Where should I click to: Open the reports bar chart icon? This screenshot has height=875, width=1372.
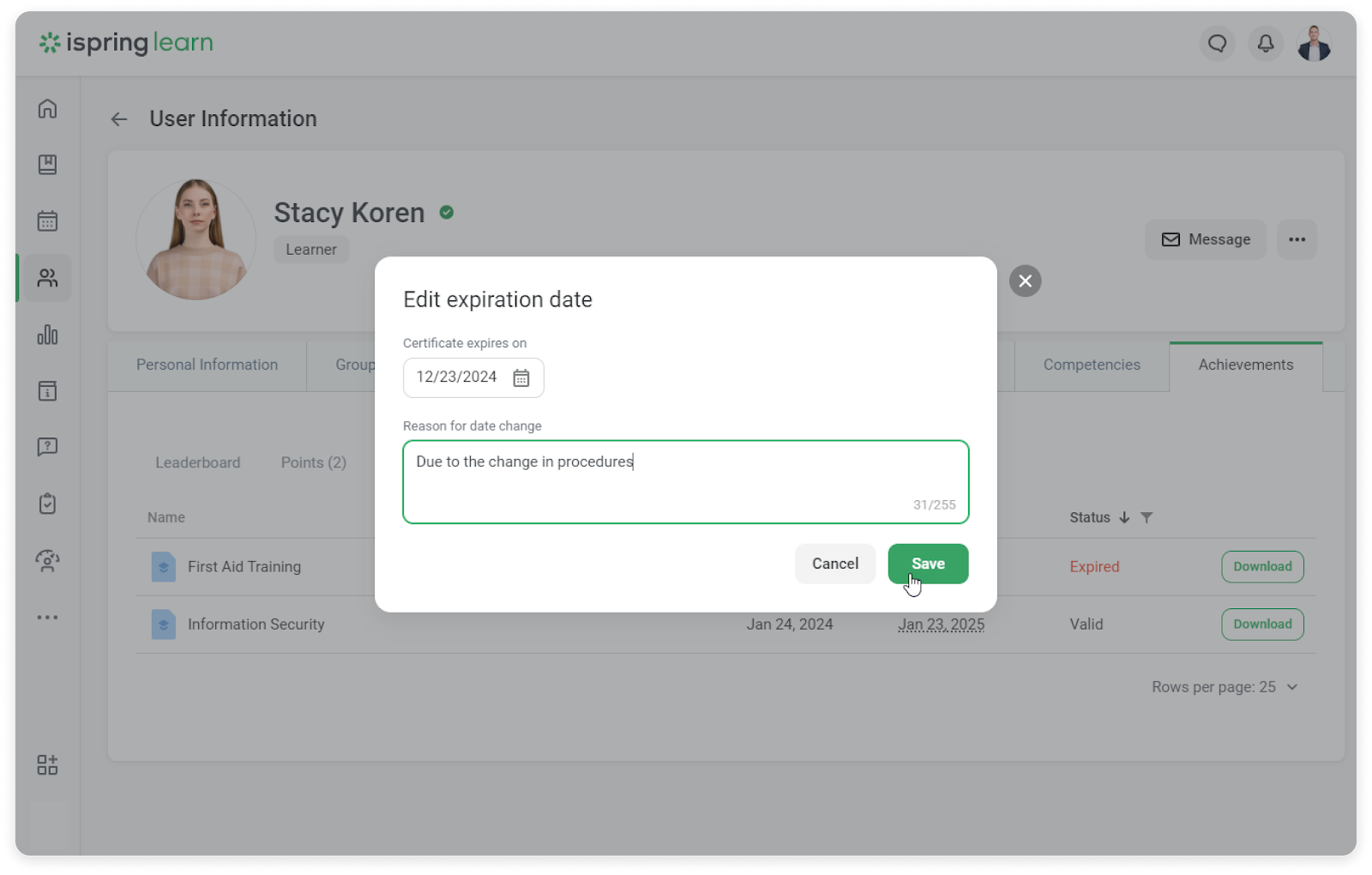point(47,335)
